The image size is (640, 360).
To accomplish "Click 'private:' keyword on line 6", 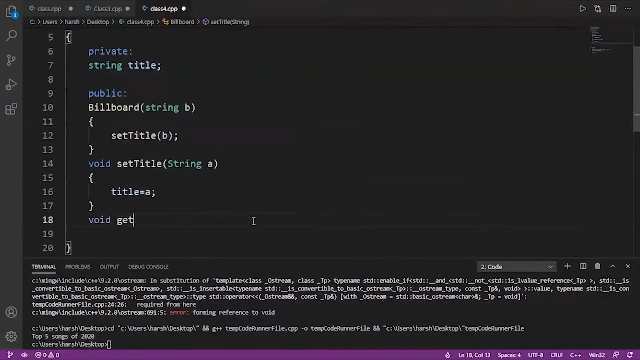I will click(110, 51).
